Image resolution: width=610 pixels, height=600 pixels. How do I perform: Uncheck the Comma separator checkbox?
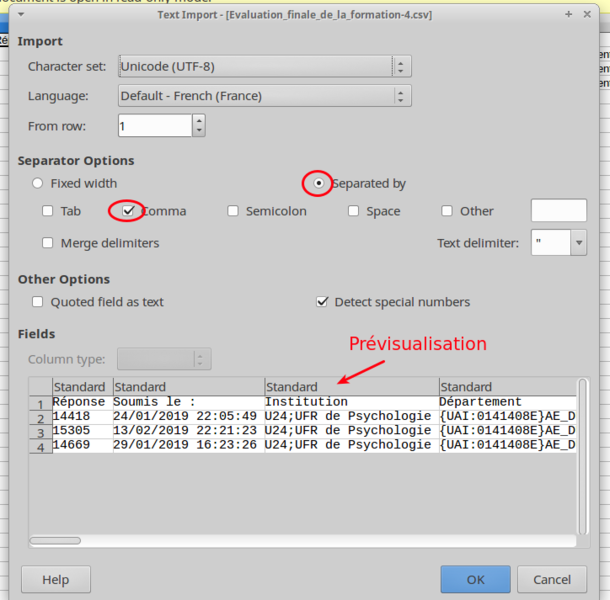coord(128,211)
